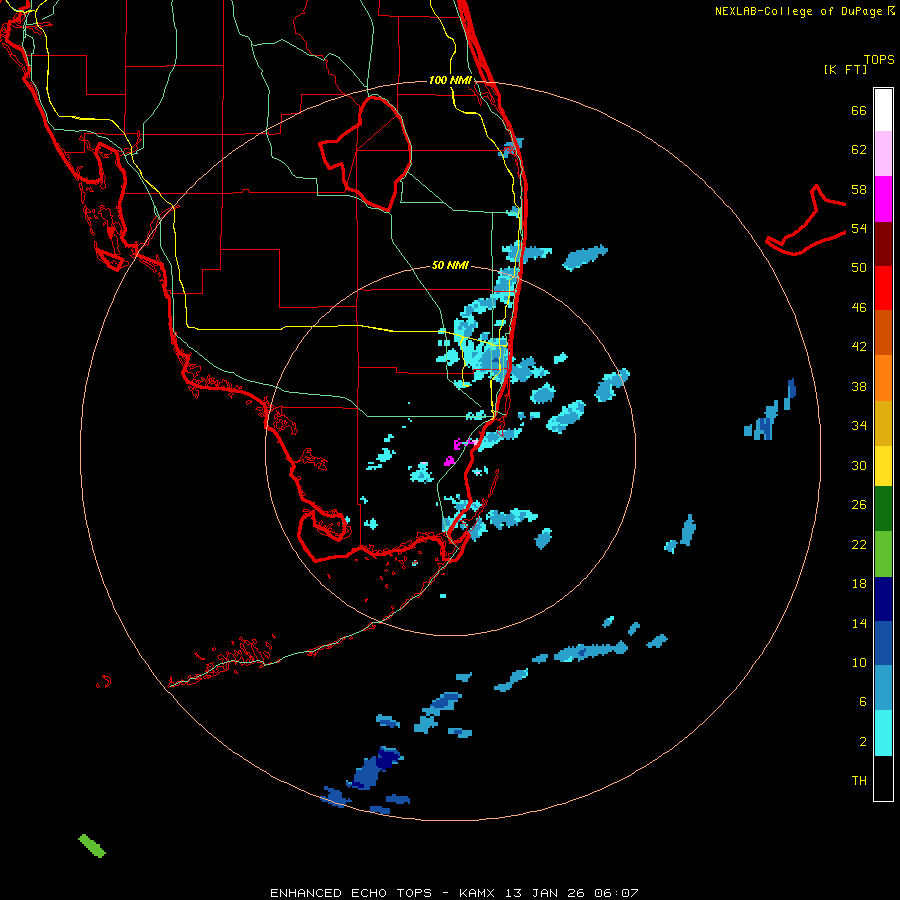Click the white swatch on the tops legend

pyautogui.click(x=883, y=110)
